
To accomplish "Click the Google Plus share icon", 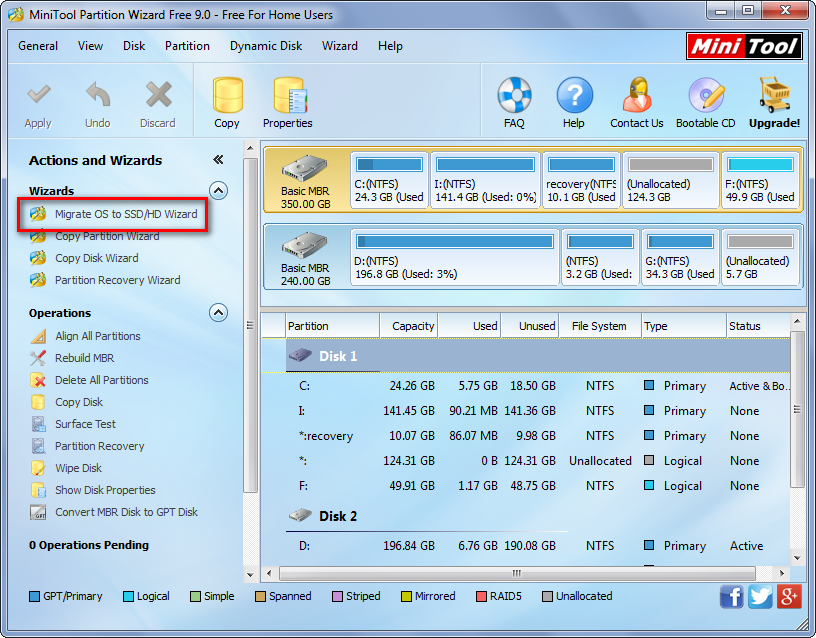I will coord(789,596).
